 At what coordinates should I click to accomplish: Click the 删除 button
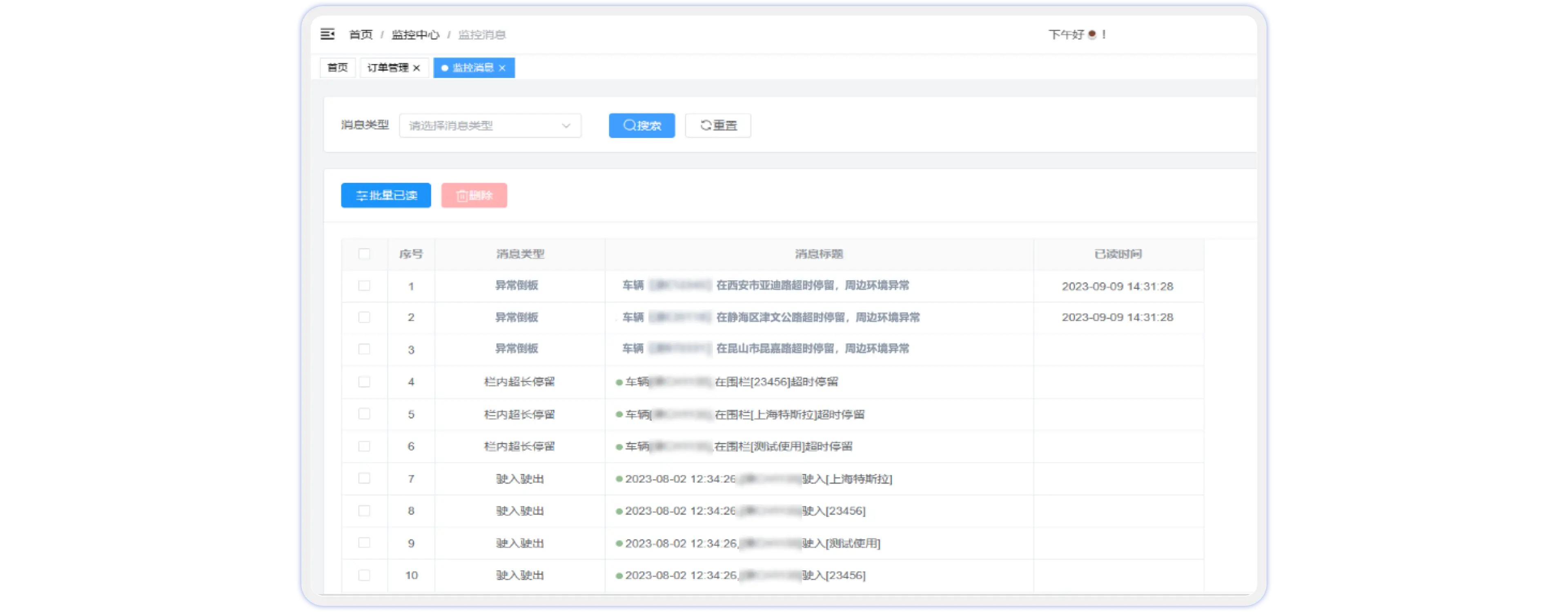click(x=474, y=195)
